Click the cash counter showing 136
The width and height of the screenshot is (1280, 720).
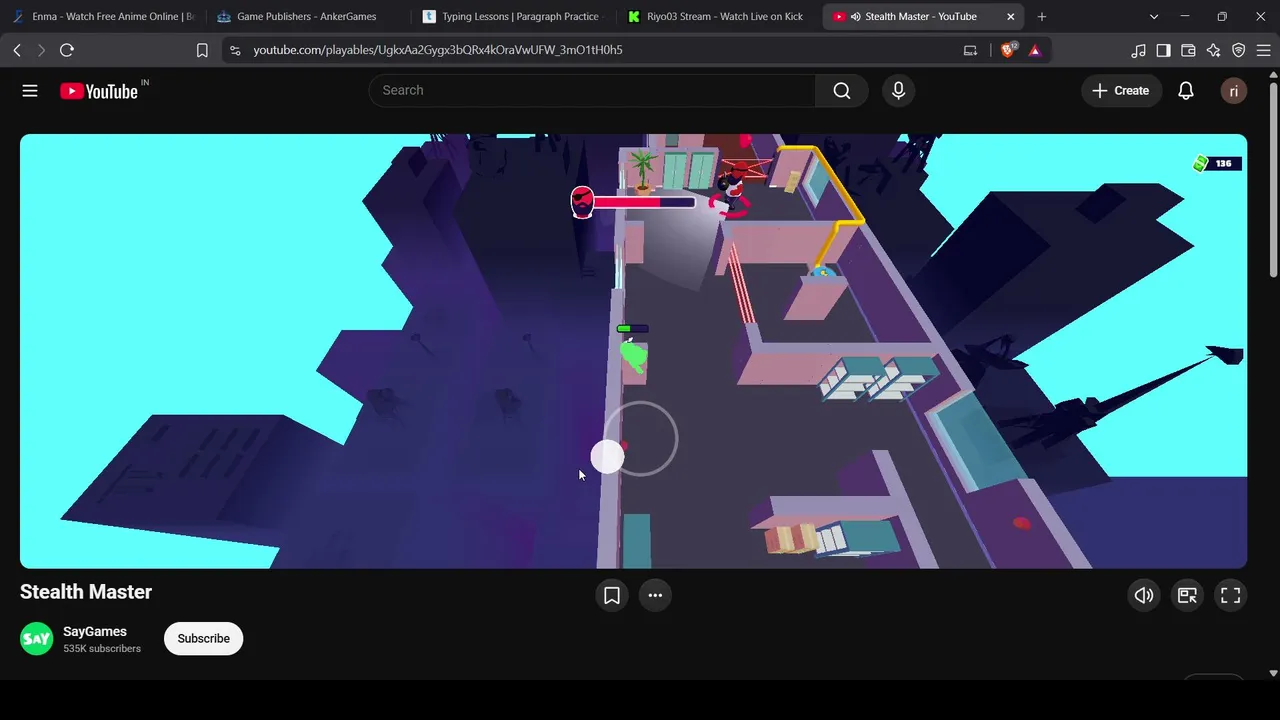tap(1216, 163)
